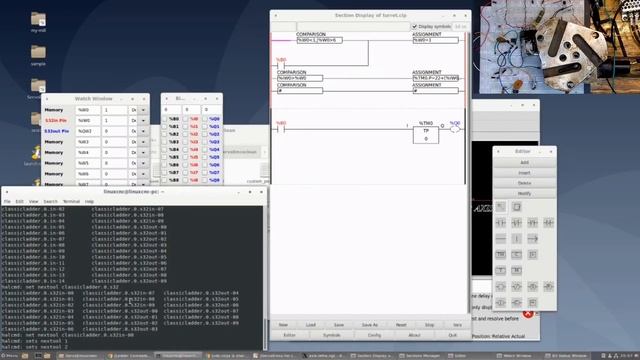Click the Save As button in Section Display
640x360 pixels.
coord(370,325)
